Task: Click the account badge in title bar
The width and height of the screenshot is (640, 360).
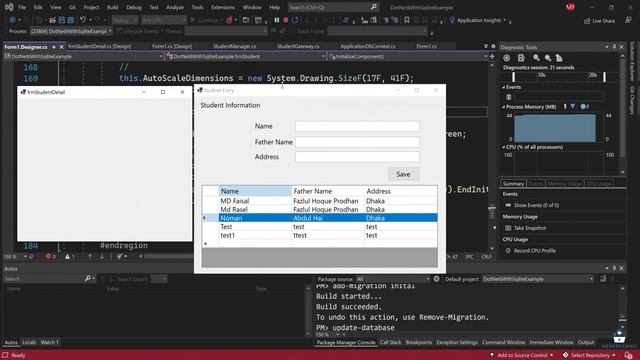Action: [x=570, y=7]
